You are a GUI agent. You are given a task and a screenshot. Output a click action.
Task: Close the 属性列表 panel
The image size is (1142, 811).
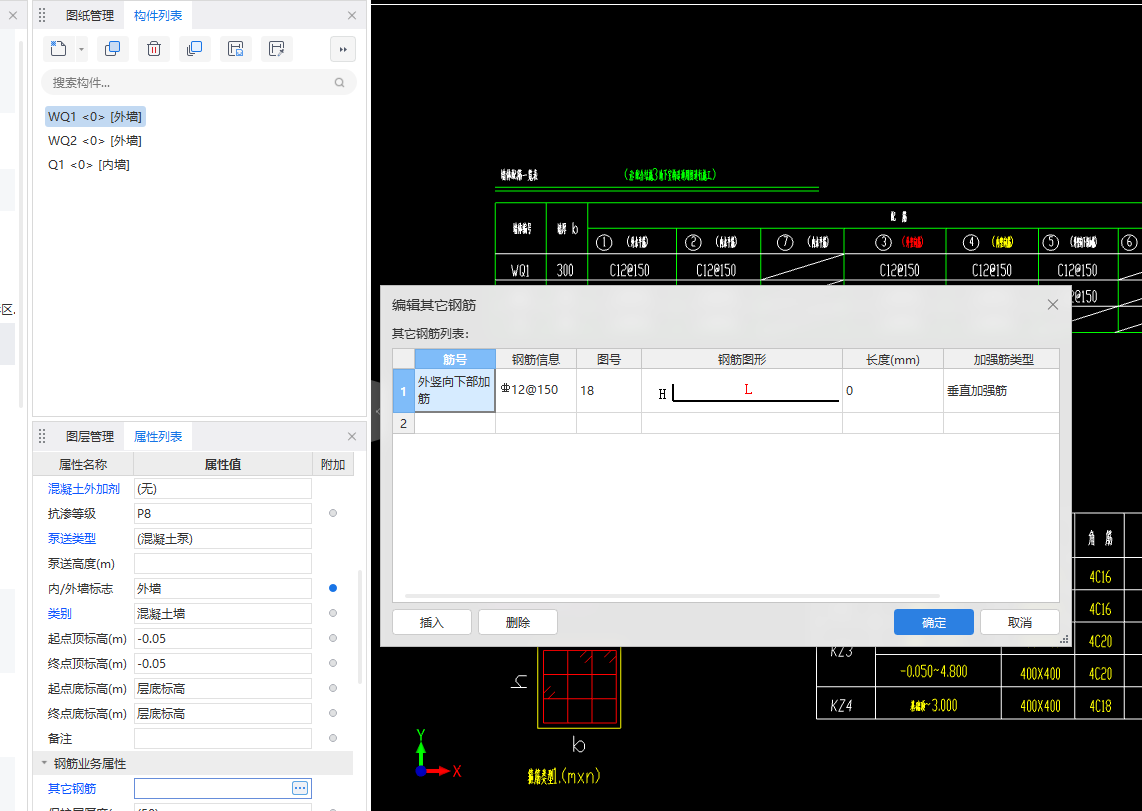[352, 436]
